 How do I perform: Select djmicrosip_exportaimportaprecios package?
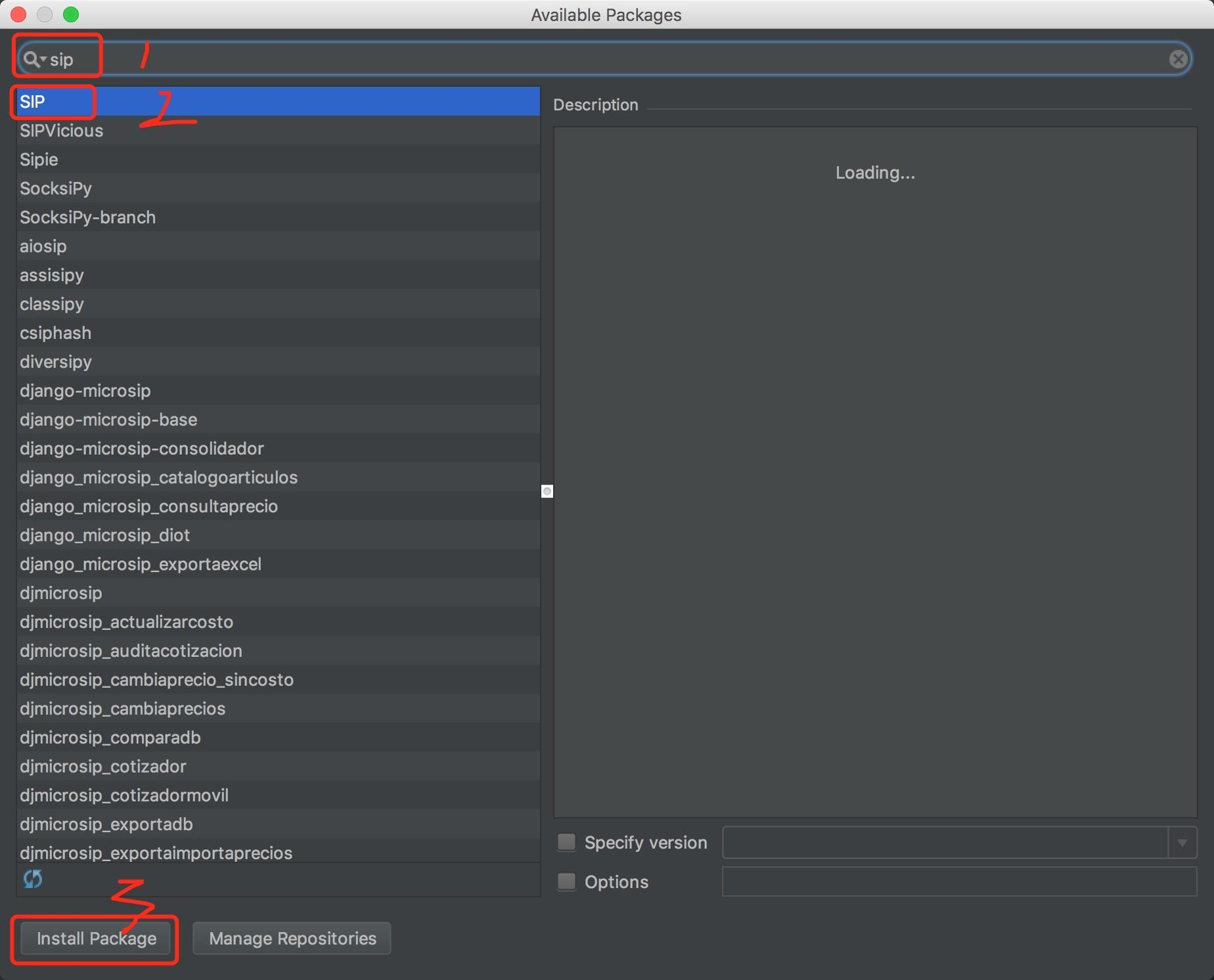(x=279, y=851)
